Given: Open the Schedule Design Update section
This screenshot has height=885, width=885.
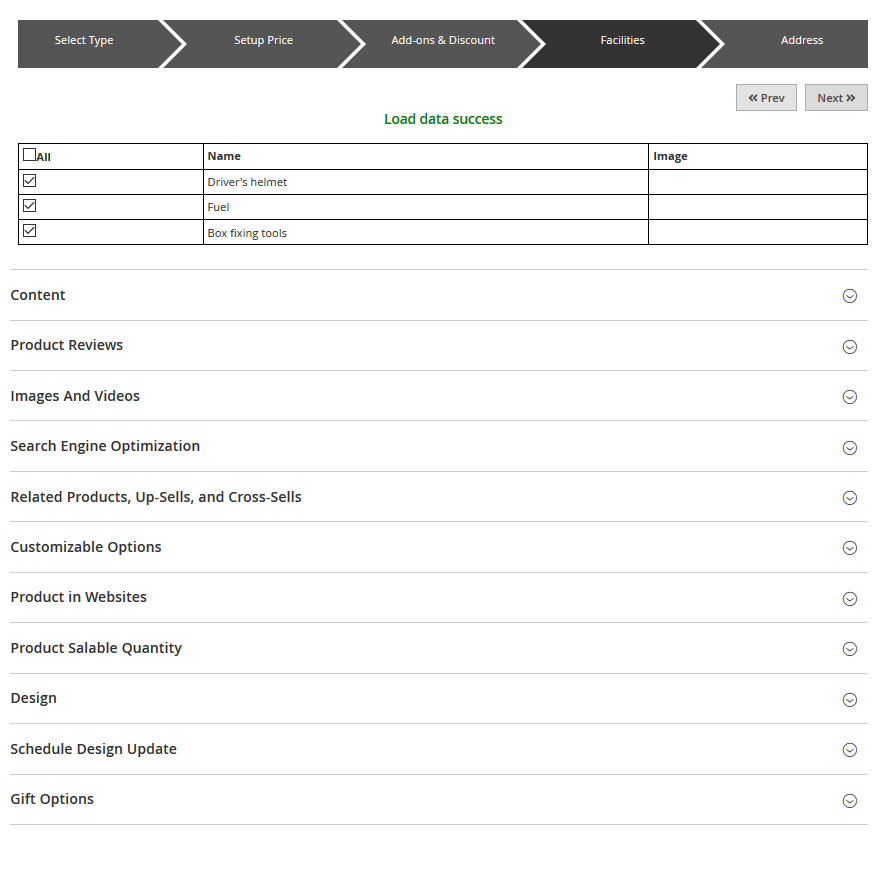Looking at the screenshot, I should click(93, 749).
